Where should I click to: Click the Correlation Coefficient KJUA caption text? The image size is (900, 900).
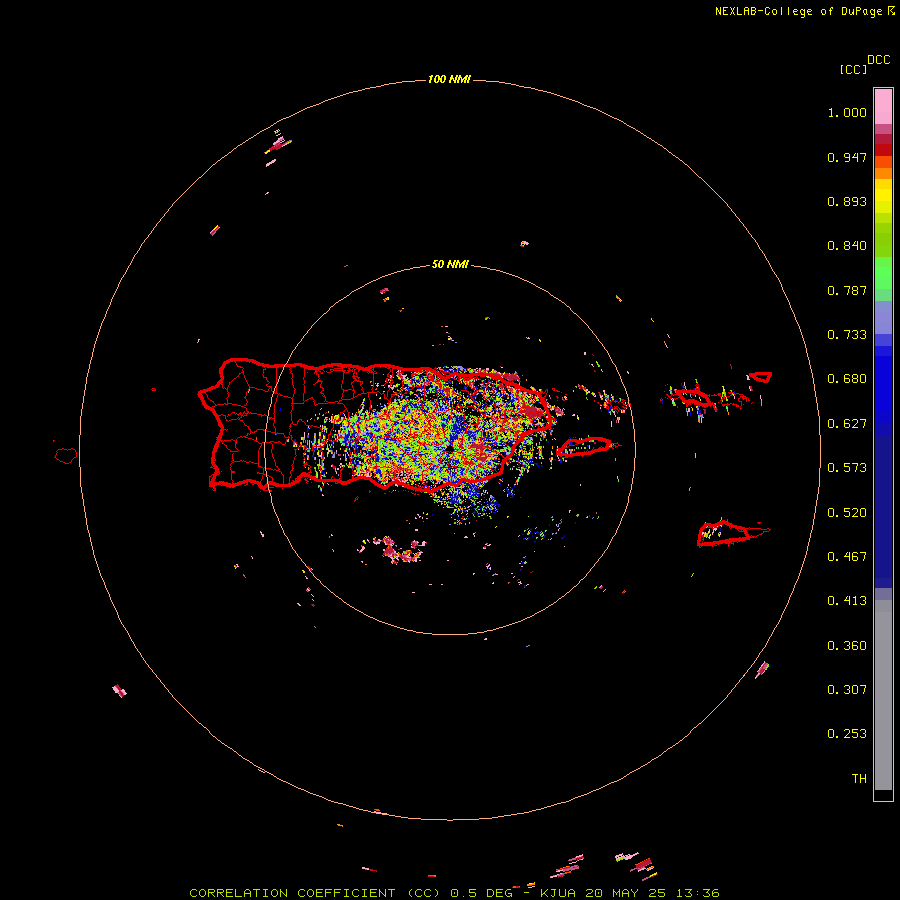454,893
